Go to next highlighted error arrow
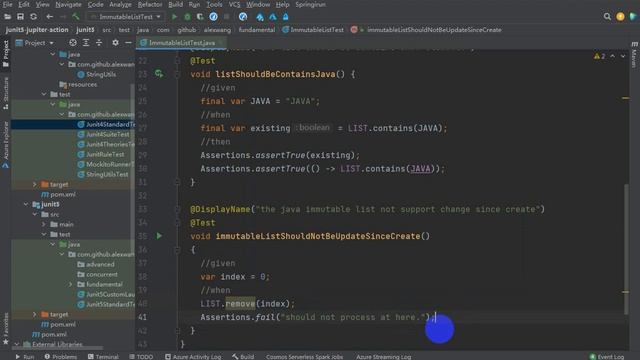Image resolution: width=640 pixels, height=360 pixels. click(x=623, y=56)
